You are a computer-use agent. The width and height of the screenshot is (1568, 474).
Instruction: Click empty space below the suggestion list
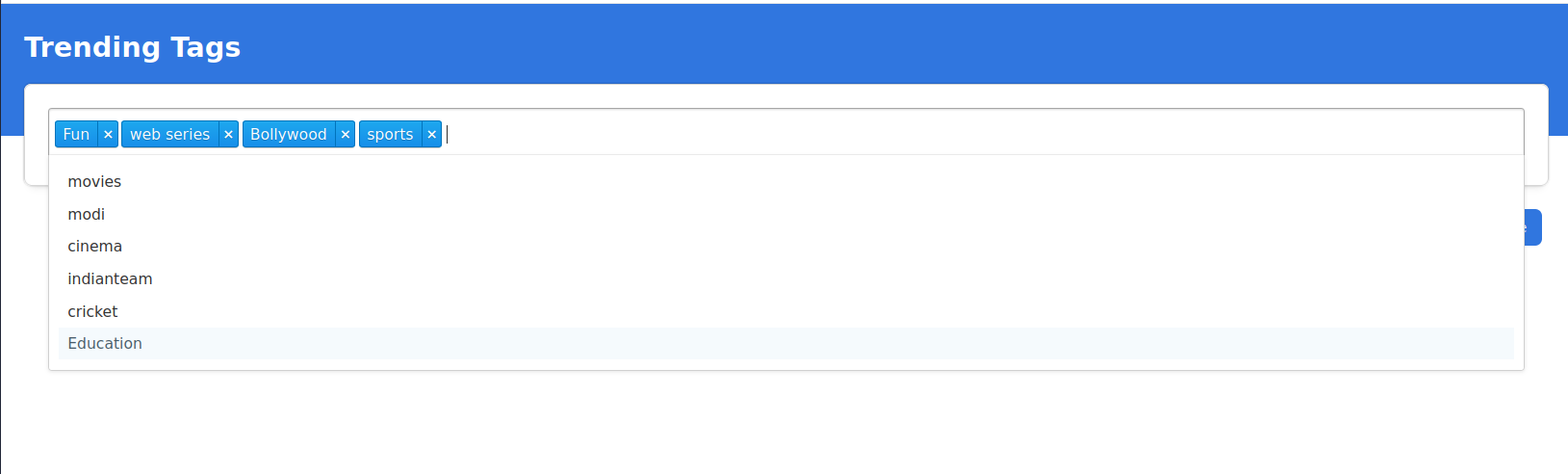point(770,424)
